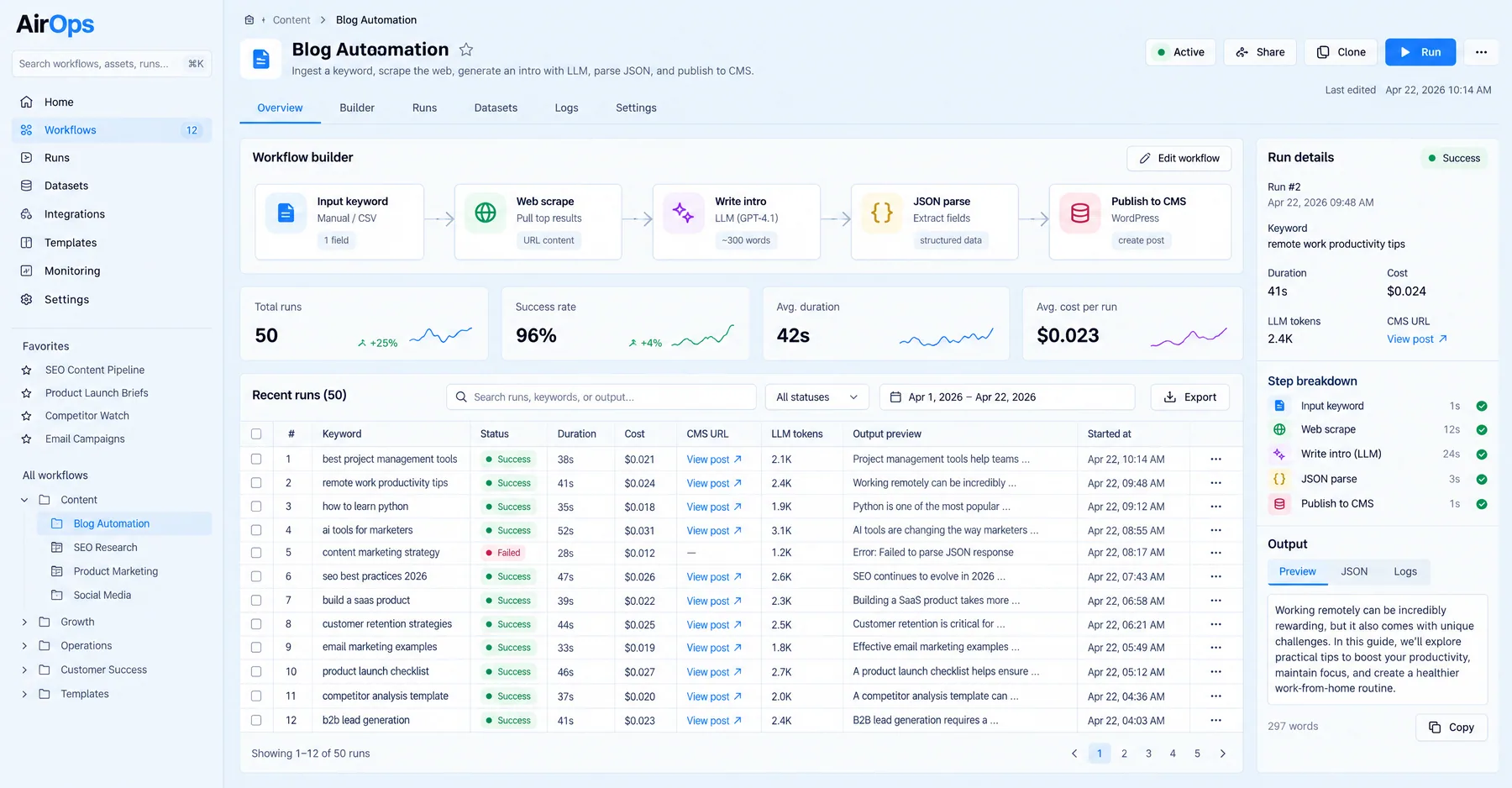Click the search workflows field
The width and height of the screenshot is (1512, 788).
tap(112, 64)
